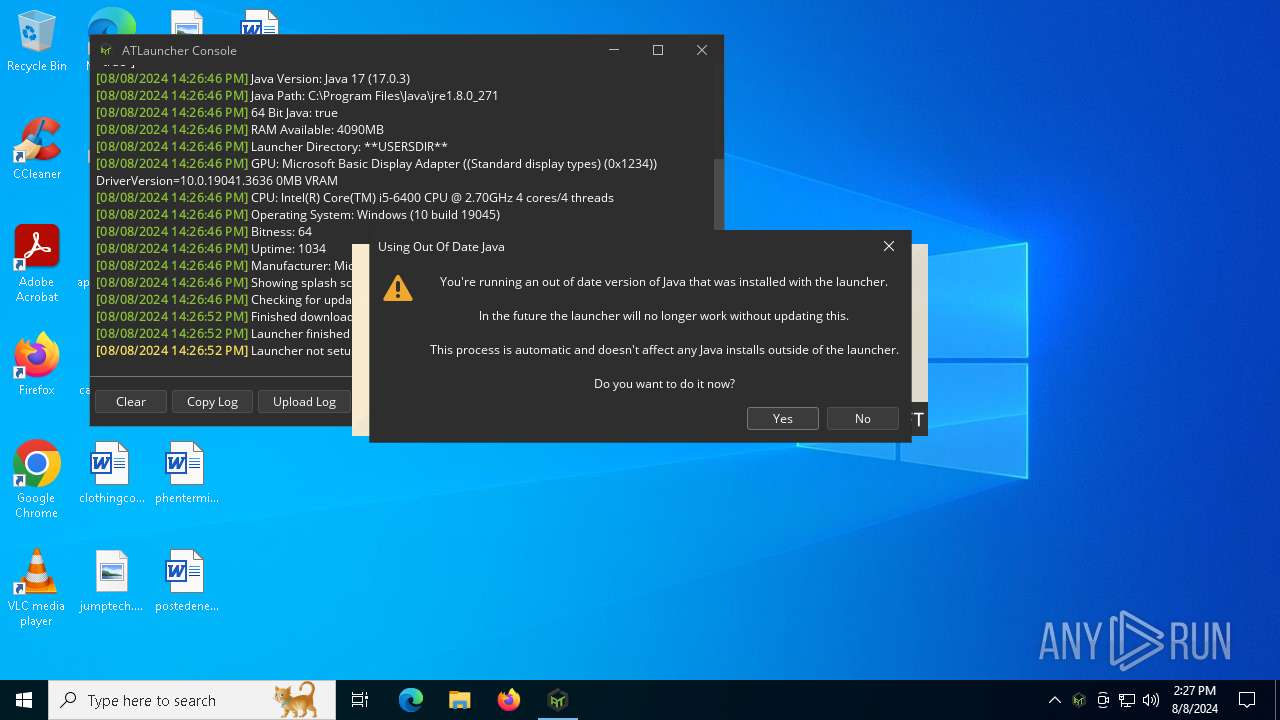Click the taskbar search box
This screenshot has height=720, width=1280.
[x=192, y=700]
